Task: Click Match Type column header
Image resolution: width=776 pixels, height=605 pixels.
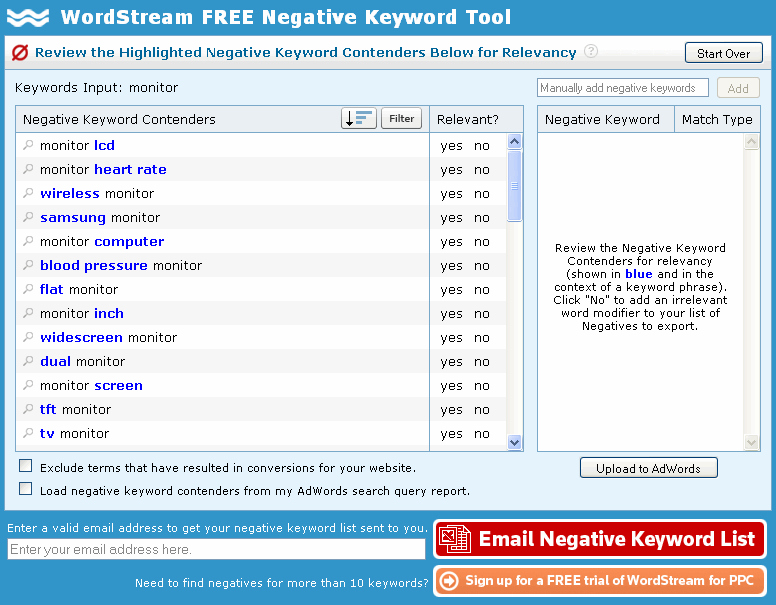Action: [717, 119]
